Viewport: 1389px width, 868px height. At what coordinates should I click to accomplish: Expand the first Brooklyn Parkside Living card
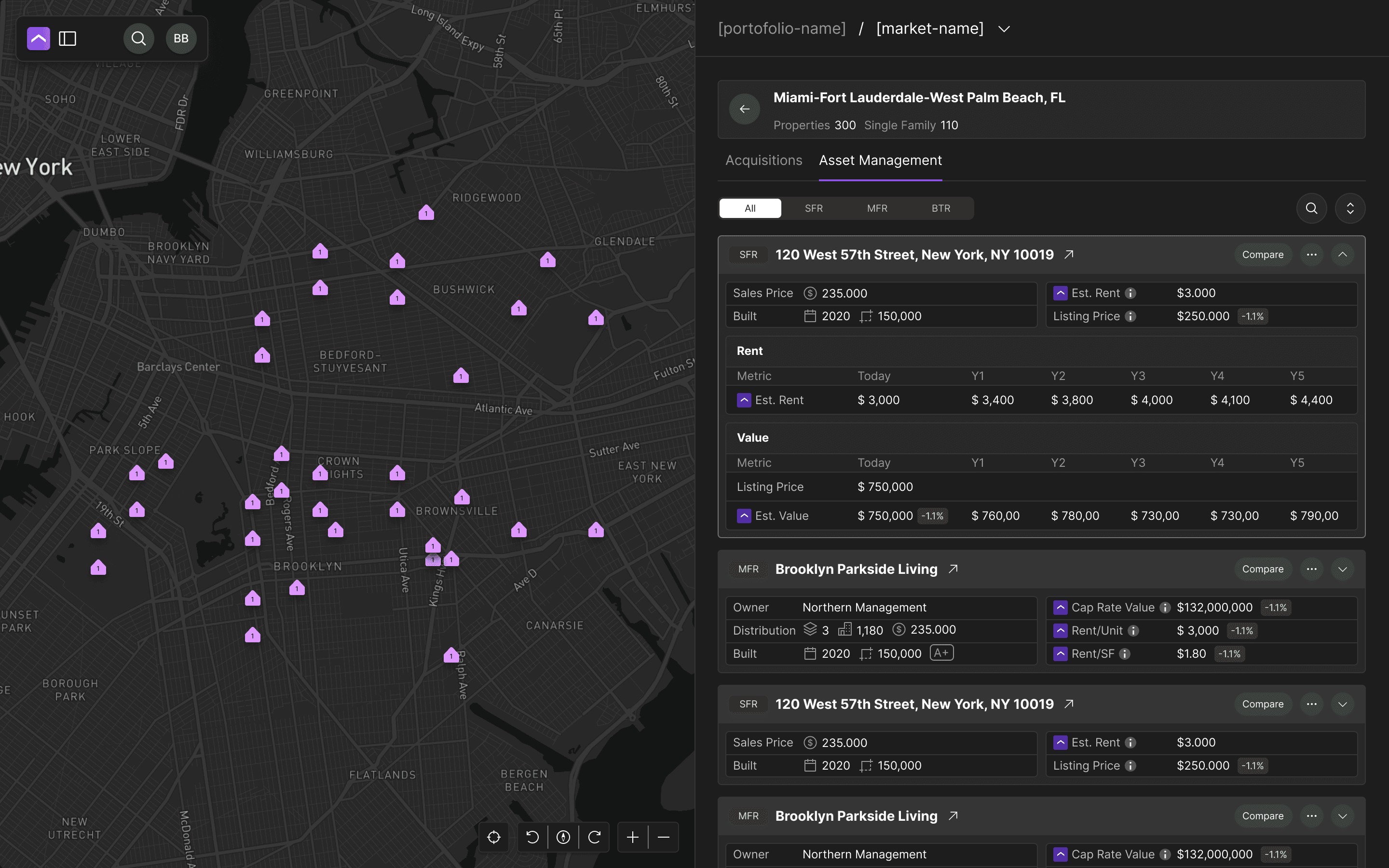1343,569
